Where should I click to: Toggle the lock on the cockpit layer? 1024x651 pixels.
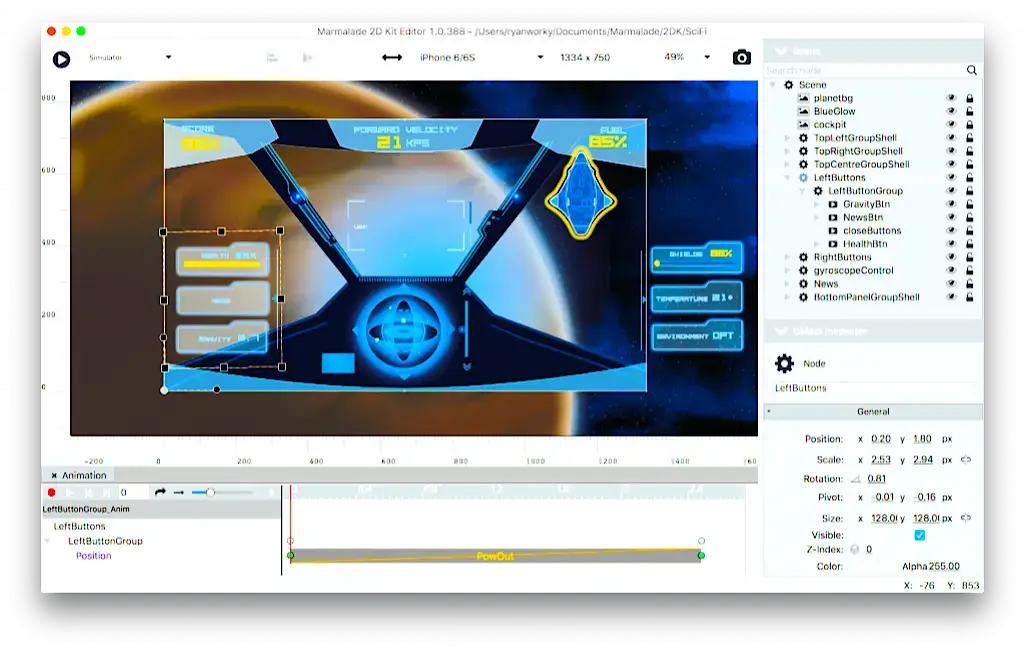point(970,124)
